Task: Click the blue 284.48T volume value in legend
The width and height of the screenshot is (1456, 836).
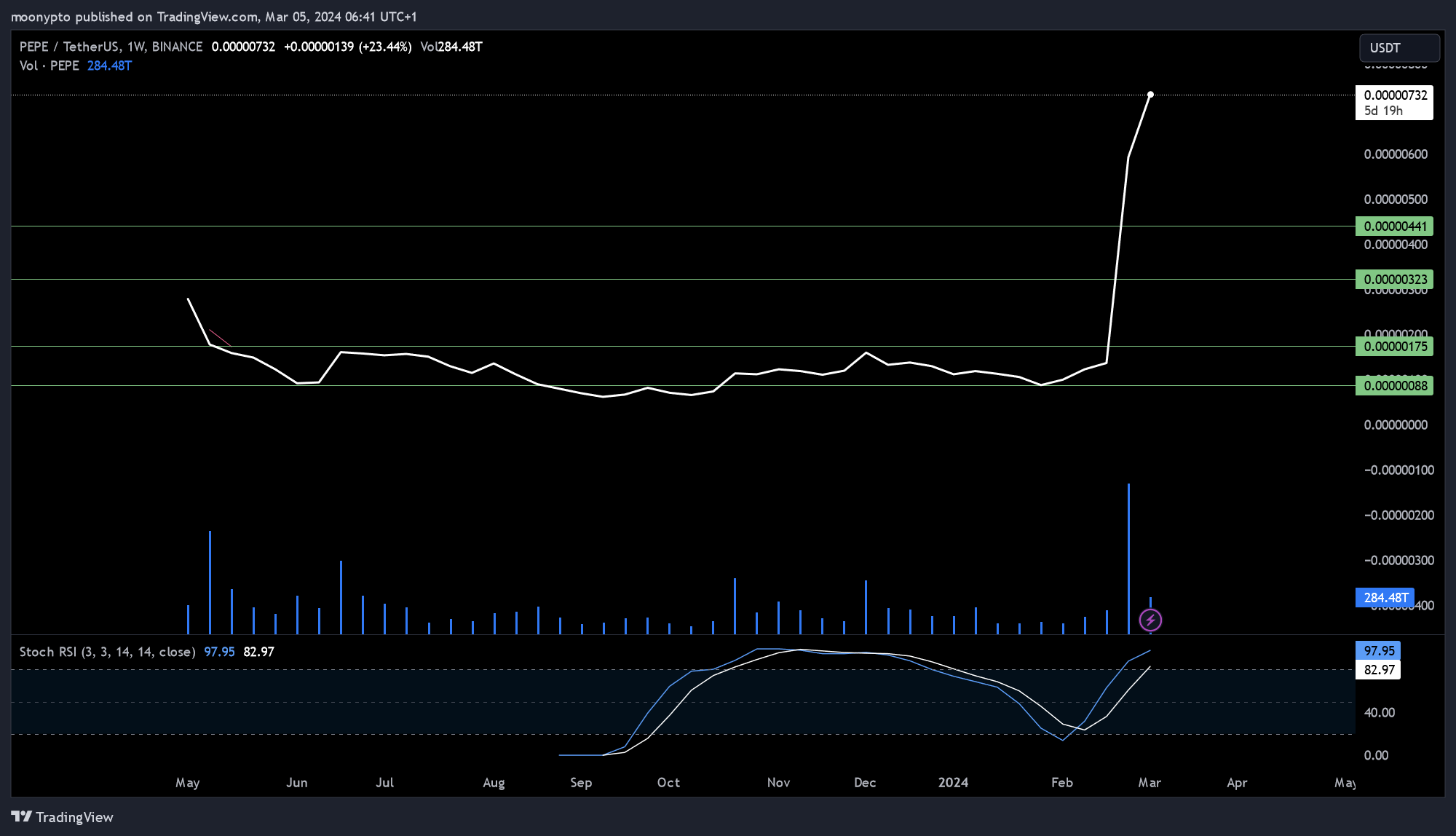Action: point(109,66)
